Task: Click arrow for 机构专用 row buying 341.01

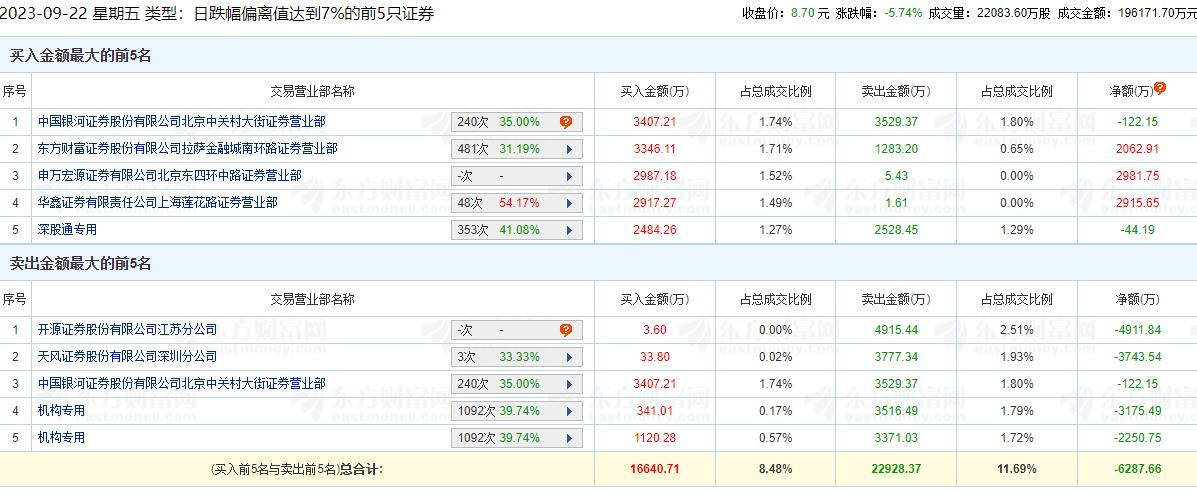Action: tap(568, 411)
